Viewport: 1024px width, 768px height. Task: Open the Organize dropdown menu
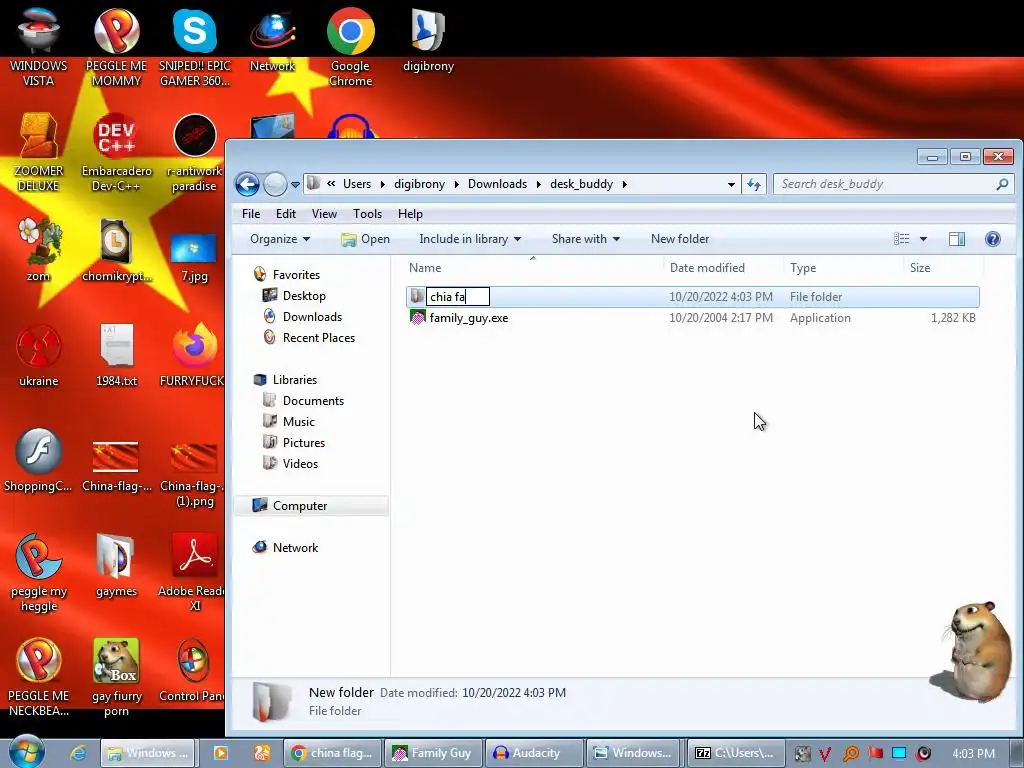(x=280, y=239)
